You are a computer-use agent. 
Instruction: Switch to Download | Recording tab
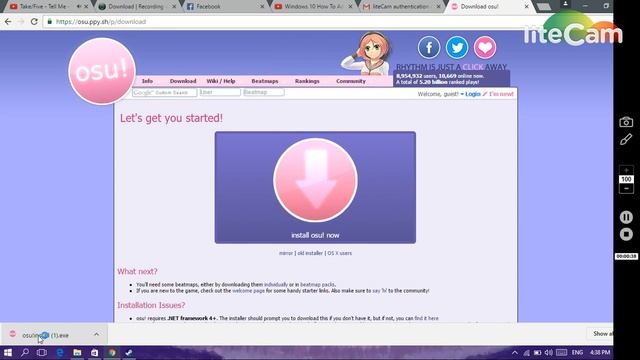point(136,7)
